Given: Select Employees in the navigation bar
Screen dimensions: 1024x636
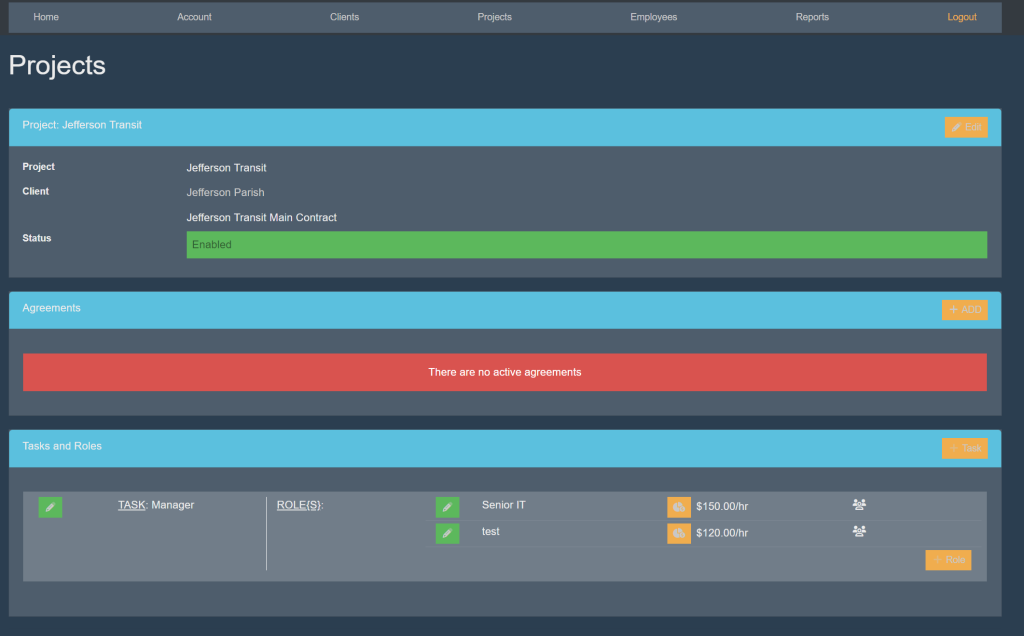Looking at the screenshot, I should pyautogui.click(x=653, y=17).
